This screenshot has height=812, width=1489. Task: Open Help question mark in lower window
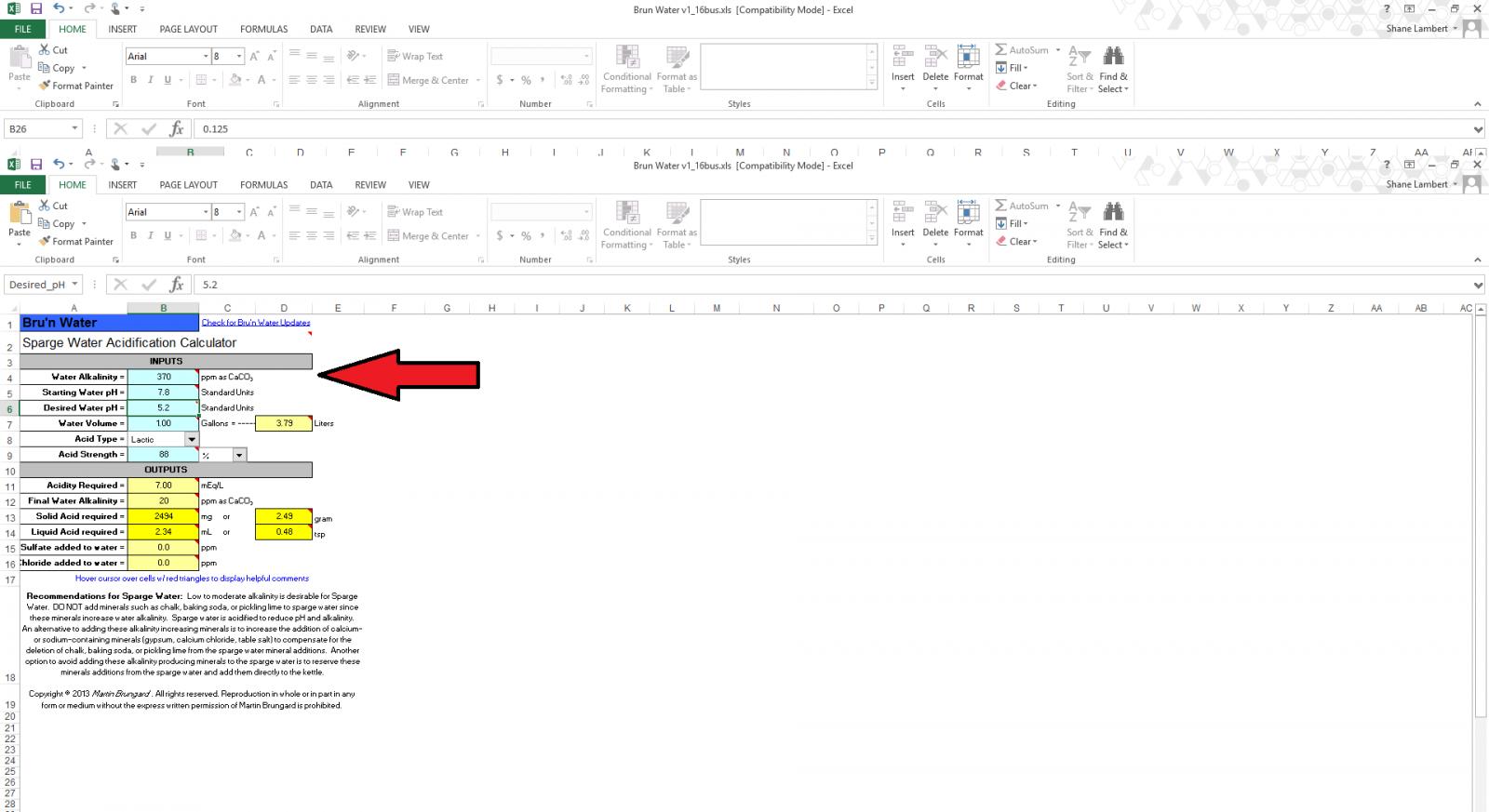tap(1388, 165)
